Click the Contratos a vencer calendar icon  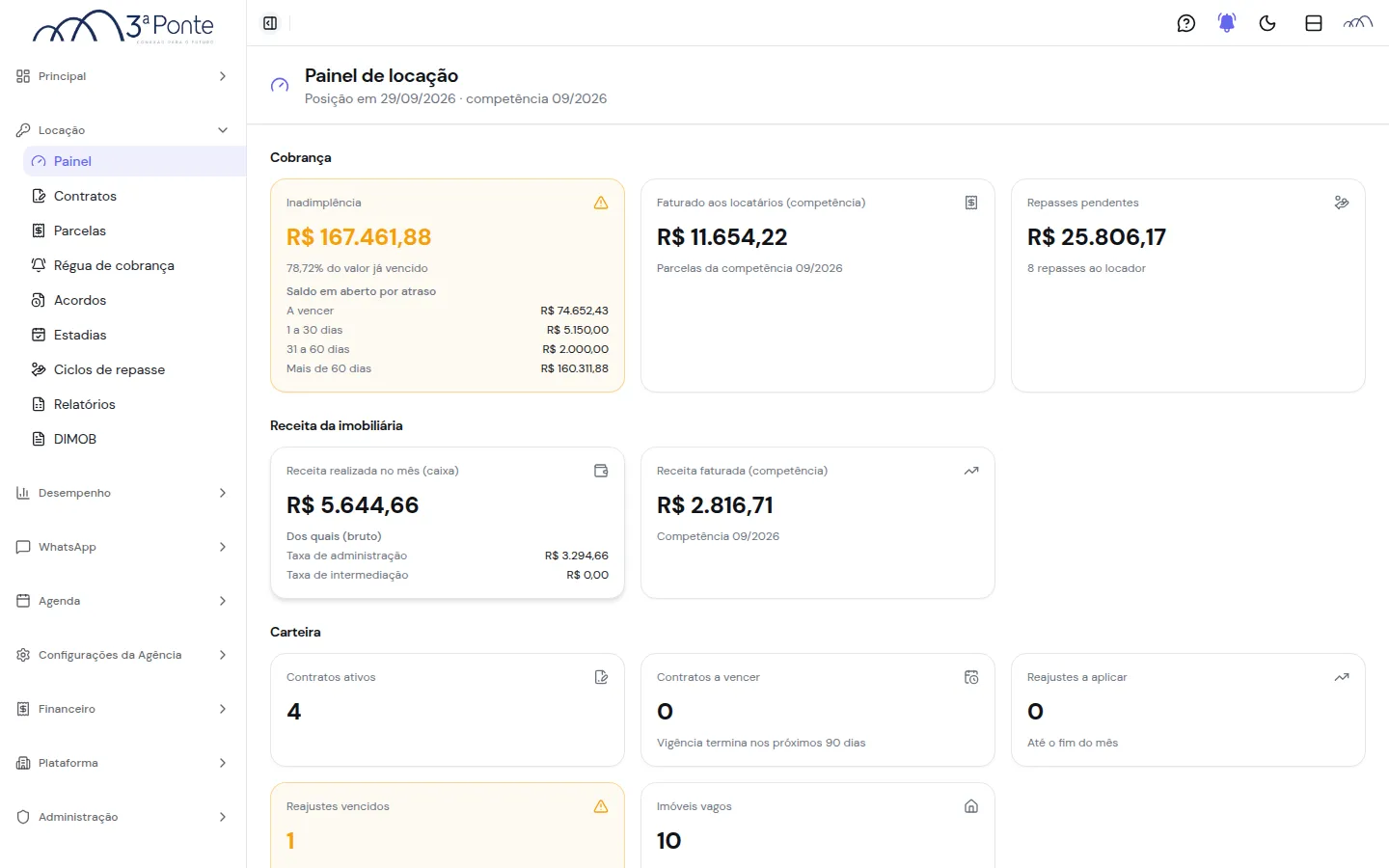(971, 677)
